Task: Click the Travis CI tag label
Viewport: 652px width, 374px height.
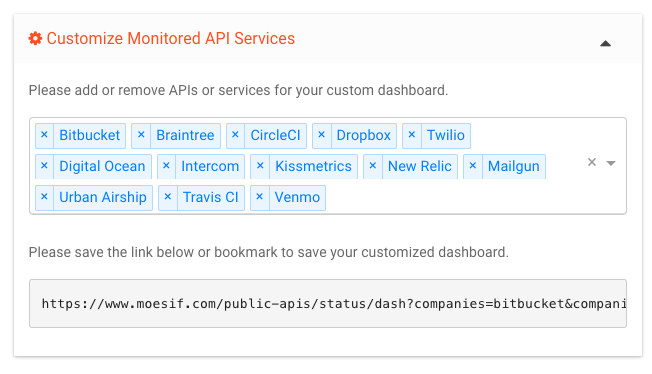Action: pyautogui.click(x=211, y=197)
